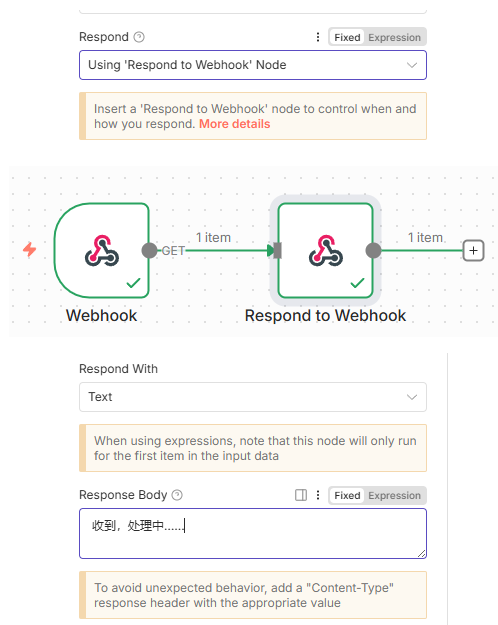498x625 pixels.
Task: Open the Respond dropdown showing 'Respond to Webhook' Node
Action: (x=253, y=65)
